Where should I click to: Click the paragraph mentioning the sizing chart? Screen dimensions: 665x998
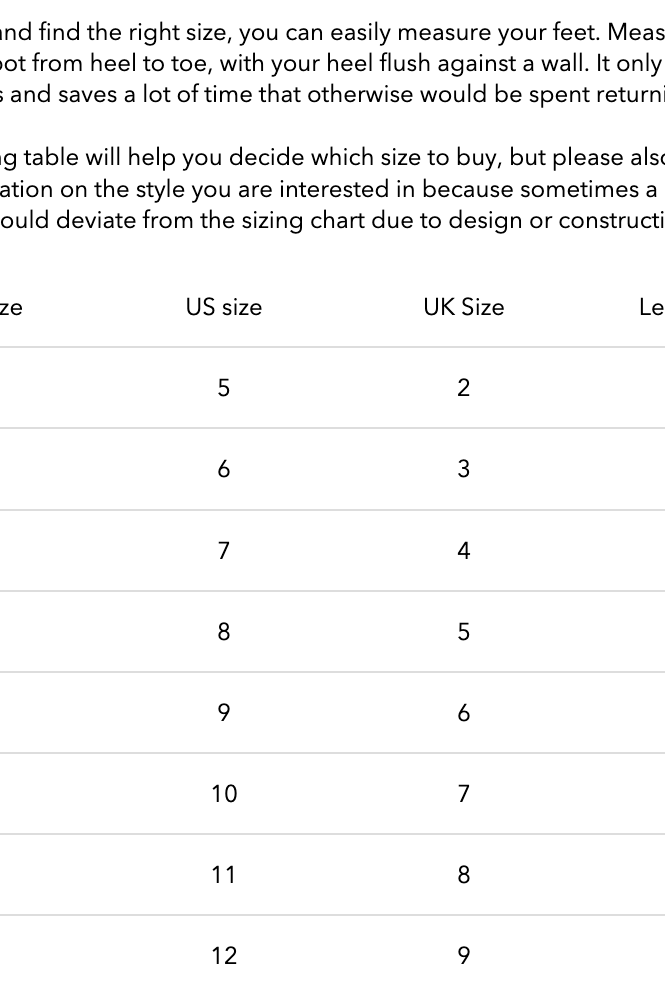[332, 189]
